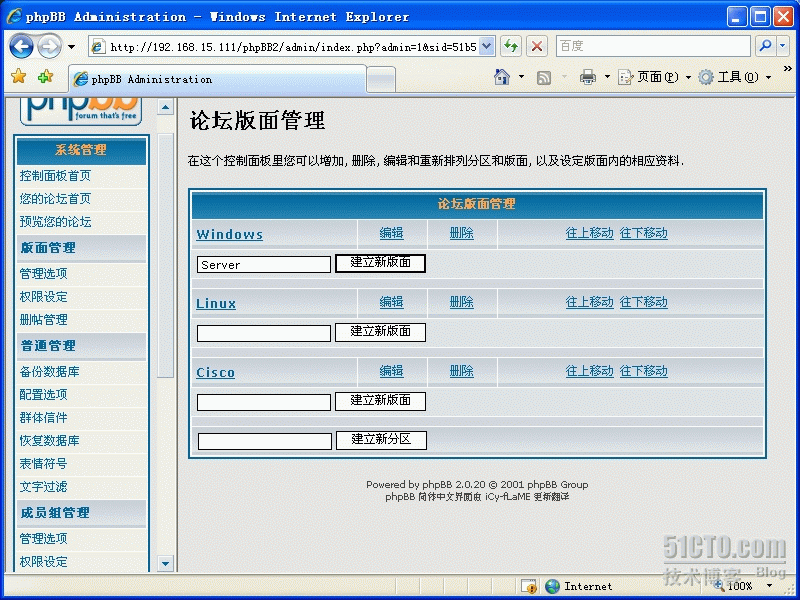This screenshot has height=600, width=800.
Task: Open the 工具(O) menu
Action: tap(735, 77)
